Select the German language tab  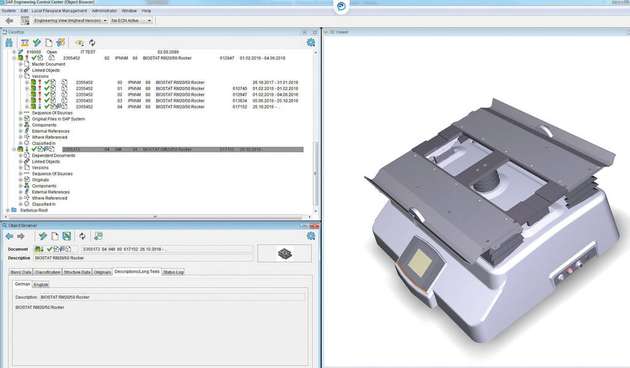(x=22, y=284)
